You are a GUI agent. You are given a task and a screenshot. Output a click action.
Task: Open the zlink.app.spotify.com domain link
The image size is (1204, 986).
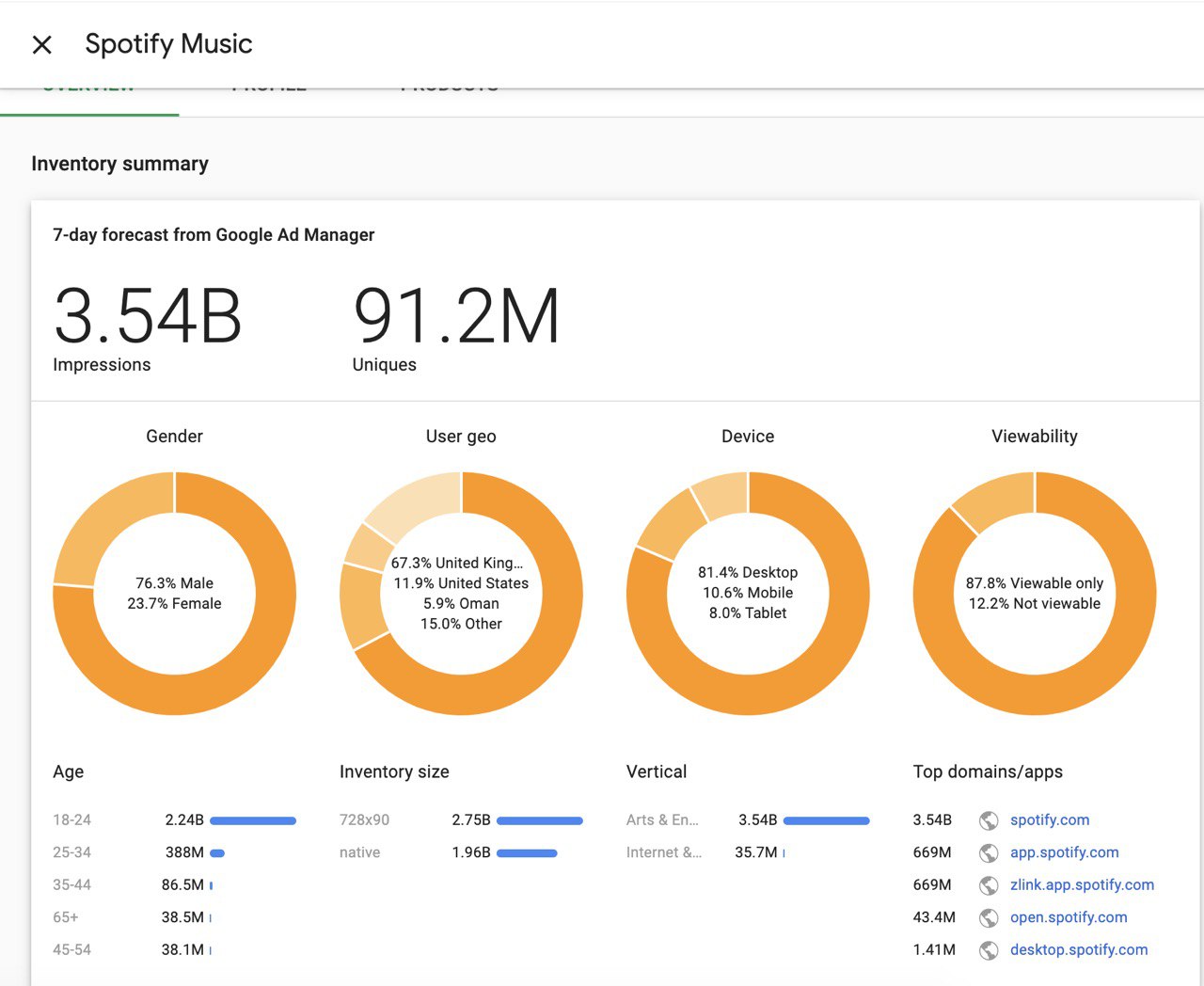click(1082, 885)
